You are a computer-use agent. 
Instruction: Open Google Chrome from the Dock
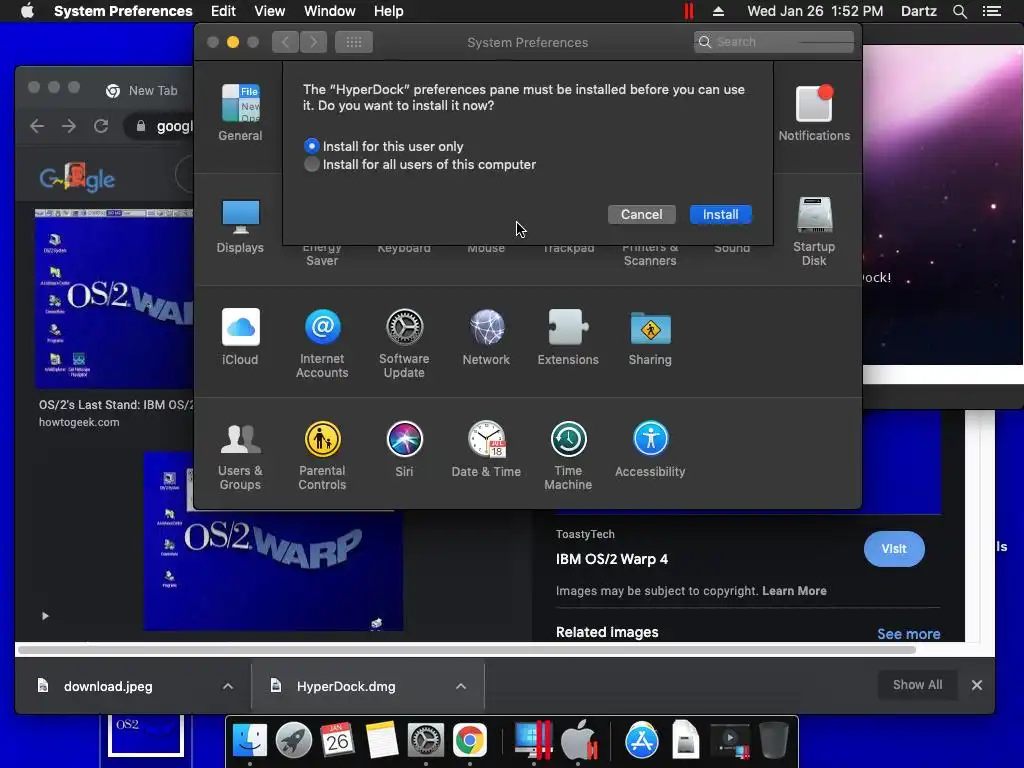point(470,741)
